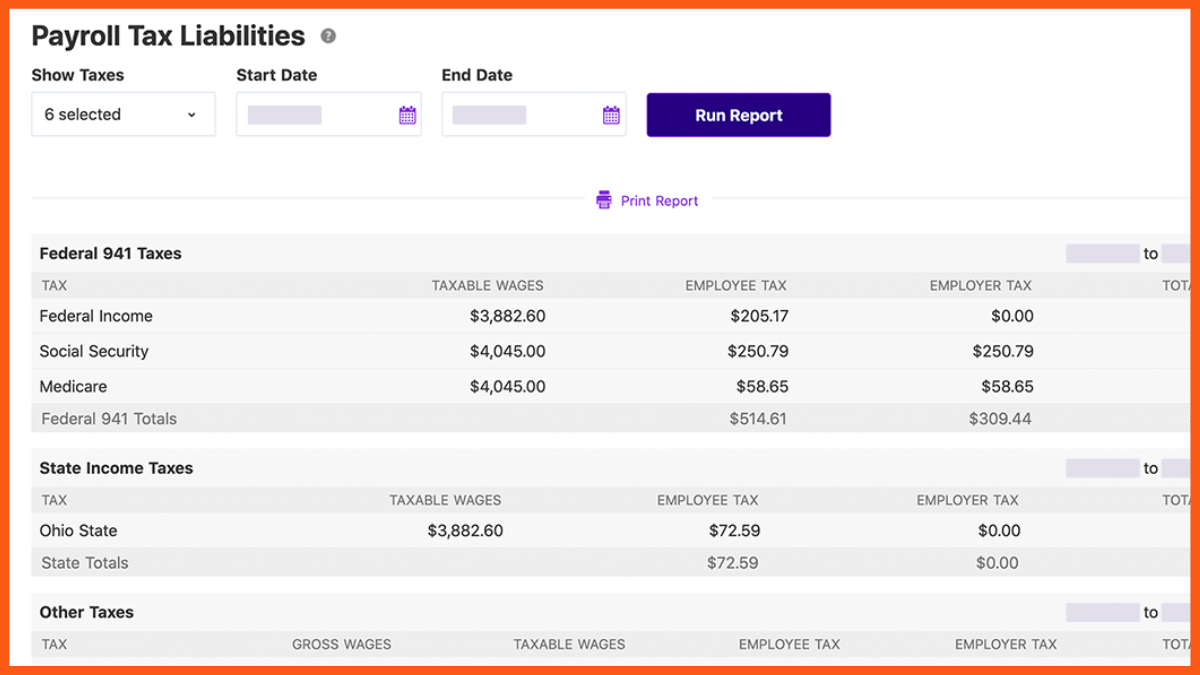The width and height of the screenshot is (1200, 675).
Task: Click the Run Report button
Action: [x=738, y=115]
